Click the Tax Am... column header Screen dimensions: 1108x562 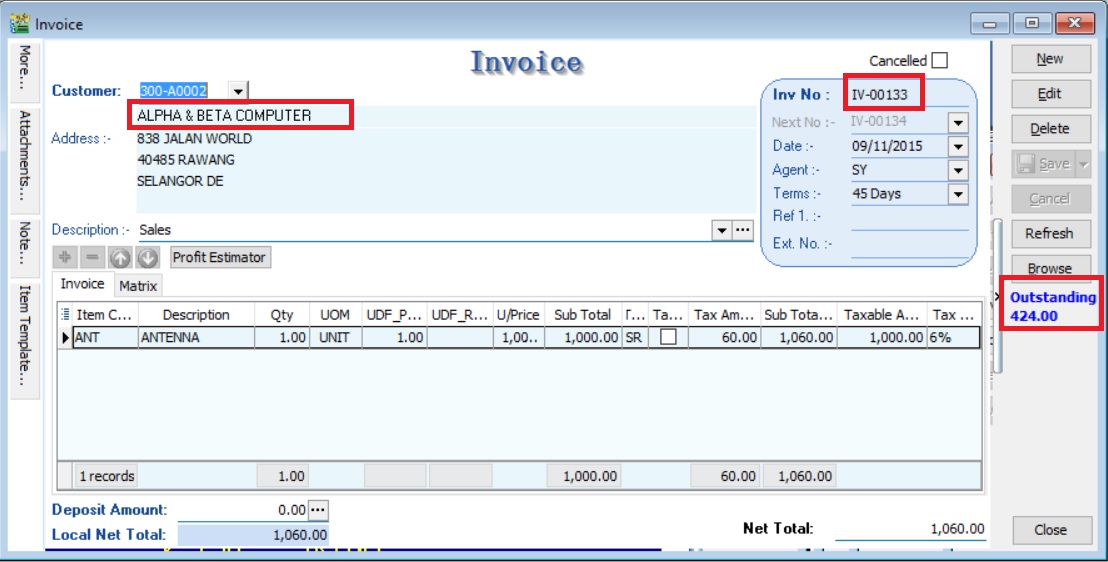click(x=724, y=315)
